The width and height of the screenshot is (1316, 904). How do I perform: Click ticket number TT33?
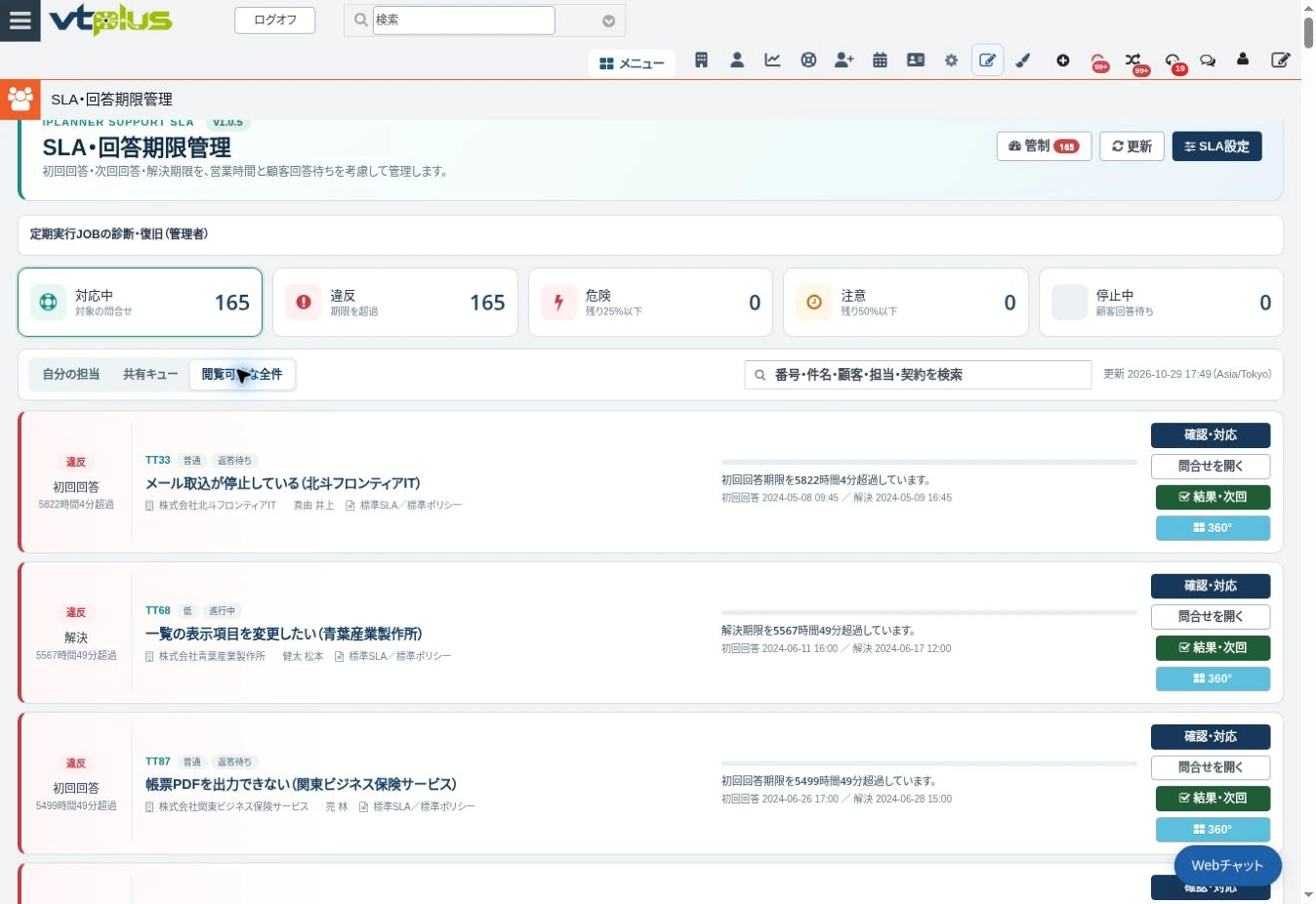158,460
